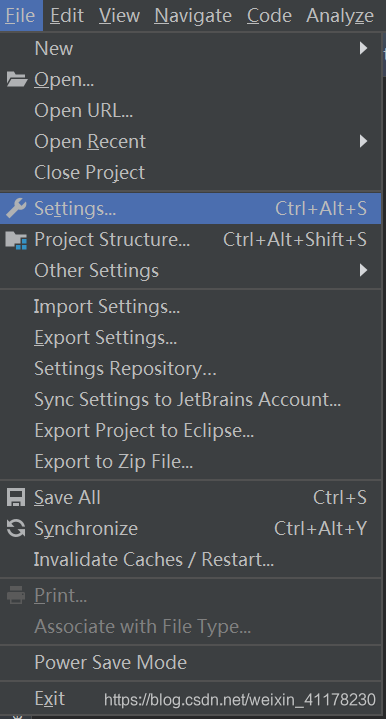This screenshot has height=719, width=386.
Task: Toggle Power Save Mode
Action: (191, 663)
